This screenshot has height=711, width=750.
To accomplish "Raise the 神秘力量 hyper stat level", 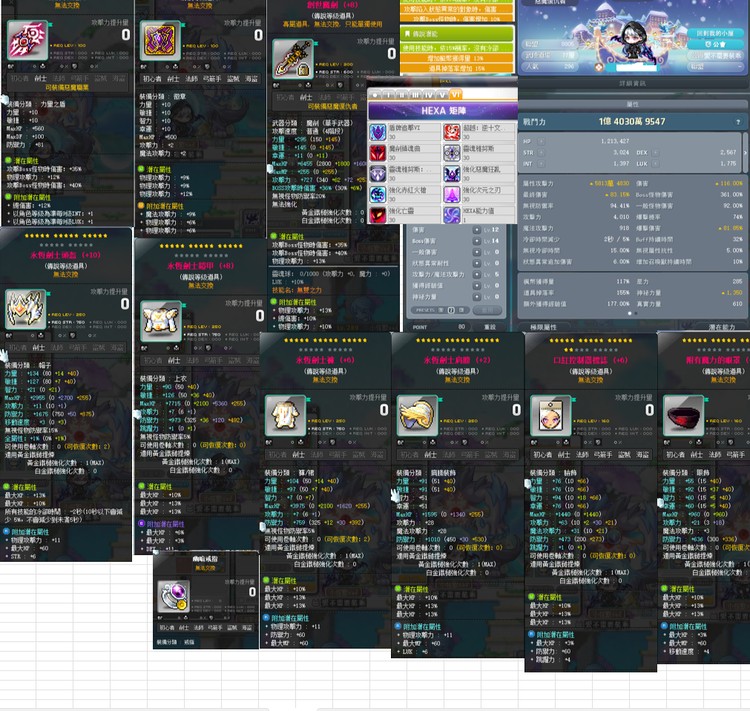I will pos(477,297).
